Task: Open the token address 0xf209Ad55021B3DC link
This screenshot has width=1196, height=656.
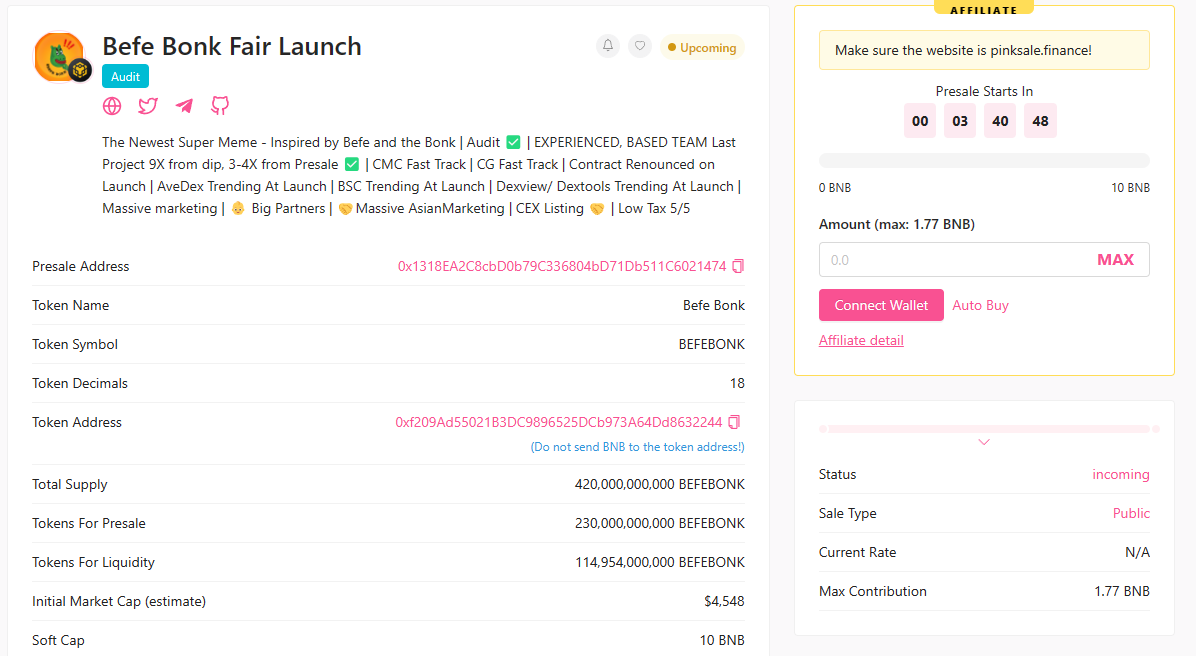Action: pyautogui.click(x=560, y=422)
